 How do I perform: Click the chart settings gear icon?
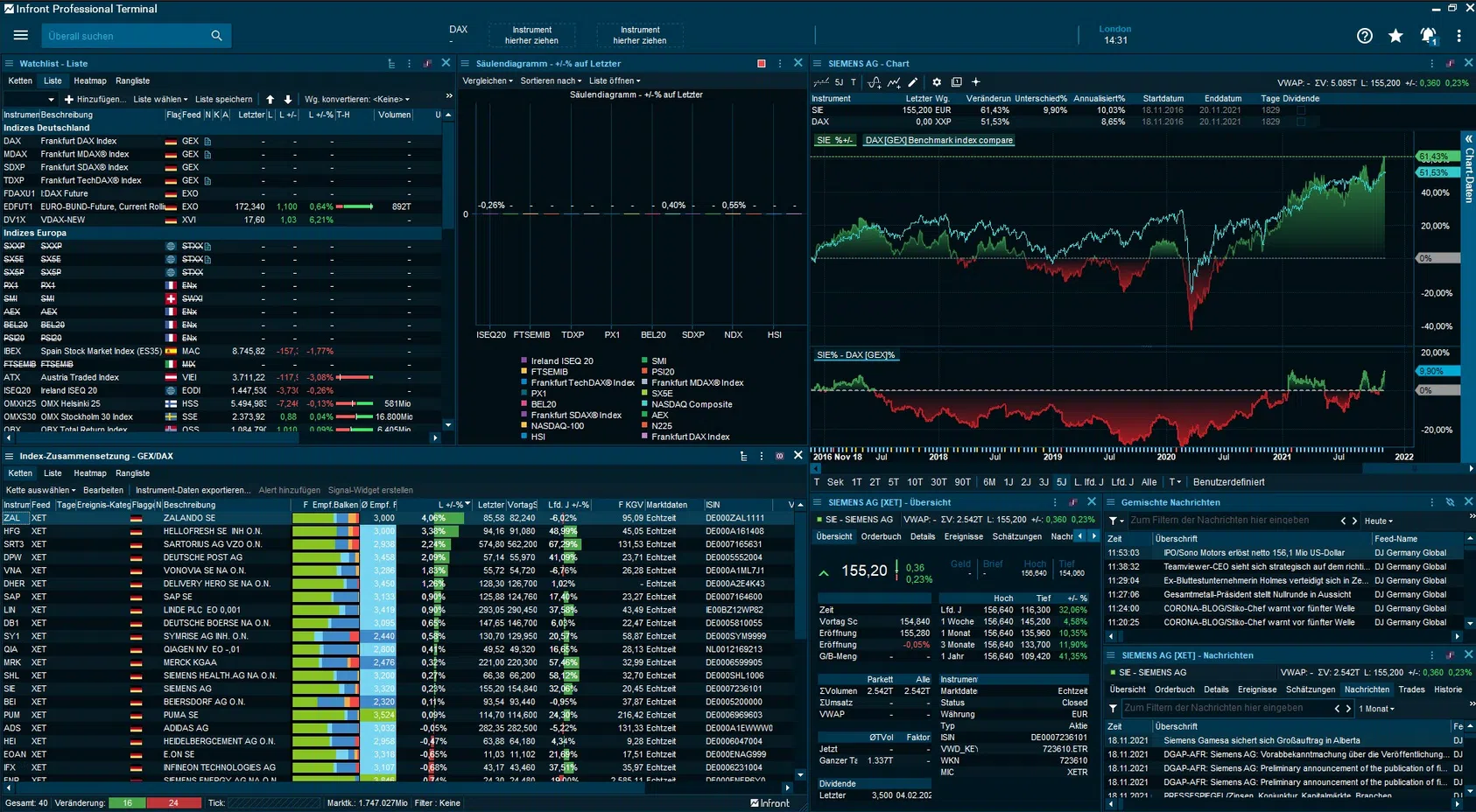[x=937, y=82]
